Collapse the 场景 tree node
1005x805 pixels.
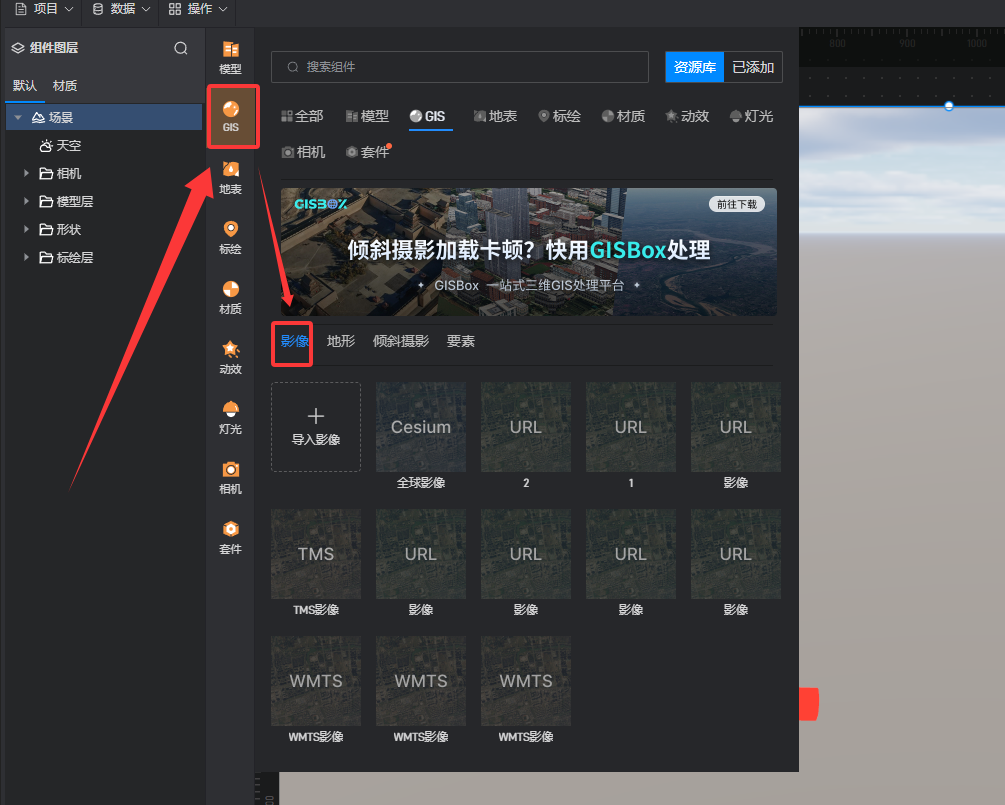(x=18, y=117)
